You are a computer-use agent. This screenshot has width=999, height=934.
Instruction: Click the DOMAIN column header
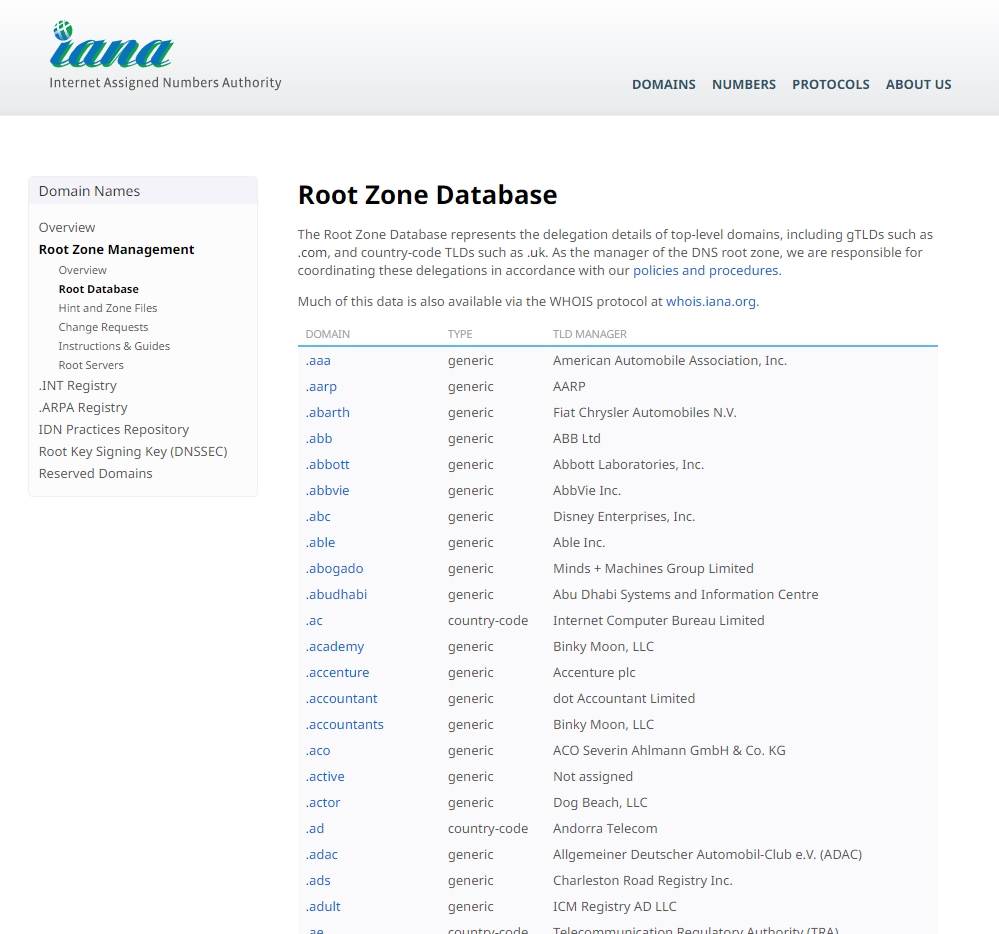click(327, 334)
